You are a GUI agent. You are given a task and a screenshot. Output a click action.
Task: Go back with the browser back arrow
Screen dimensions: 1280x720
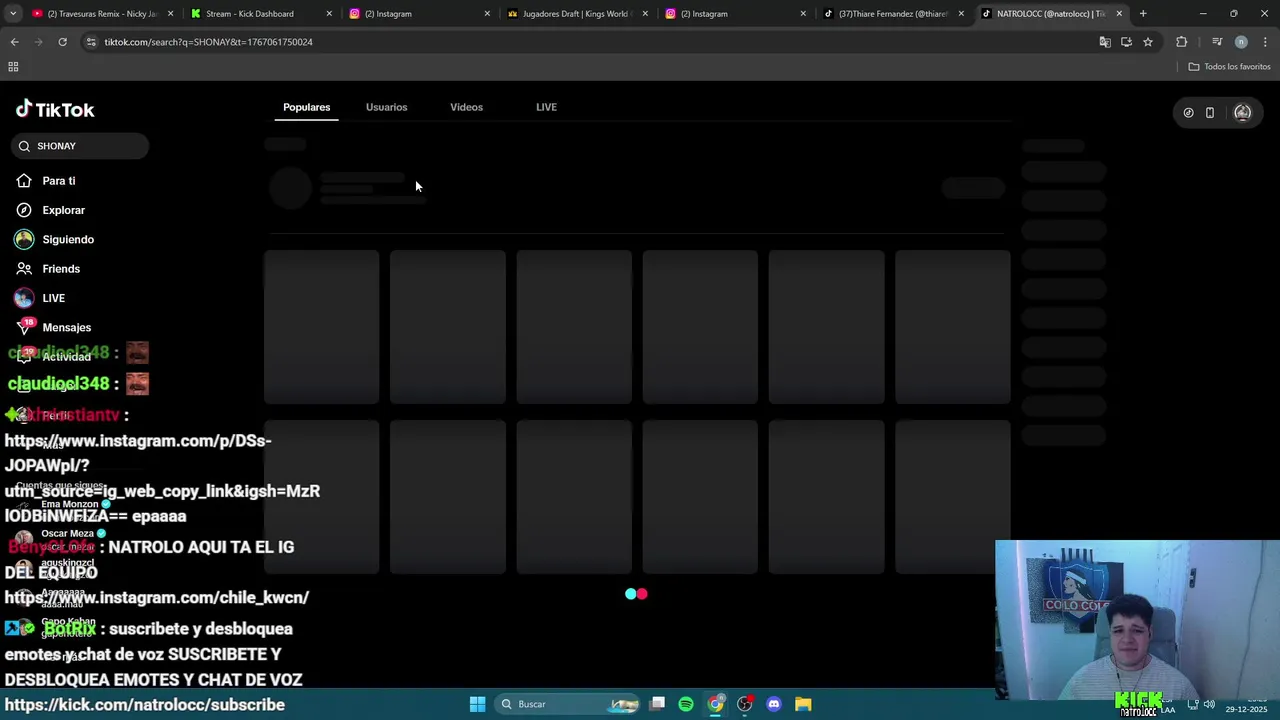click(x=14, y=42)
